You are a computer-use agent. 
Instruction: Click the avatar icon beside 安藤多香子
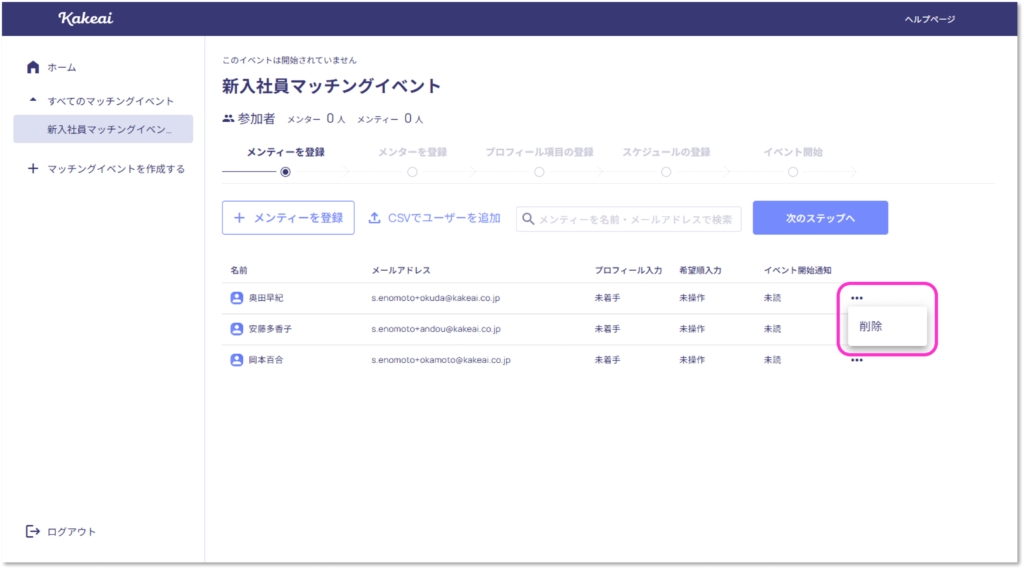point(237,329)
